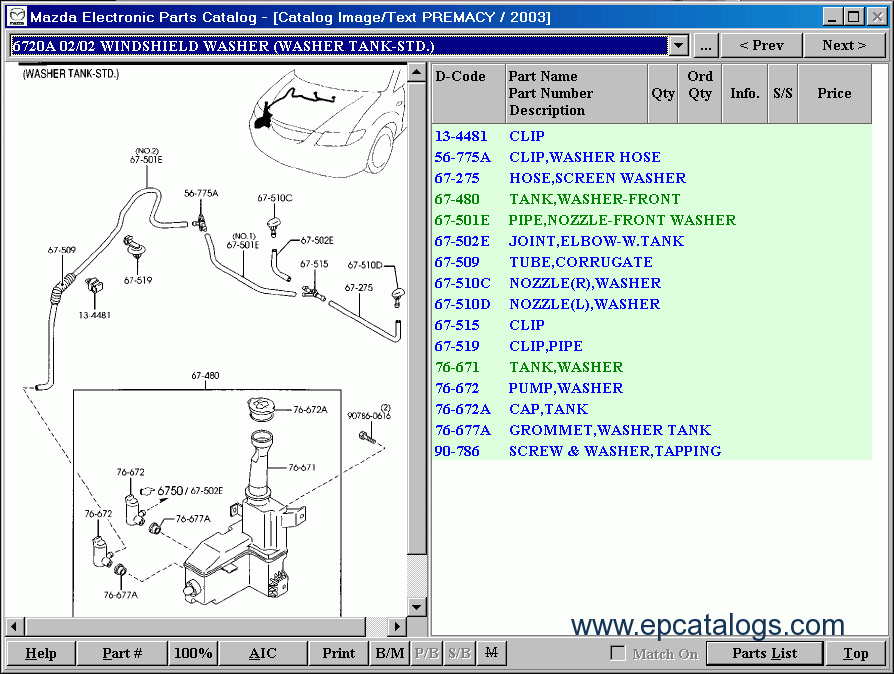Select the 76-672A CAP,TANK row
894x674 pixels.
tap(652, 409)
